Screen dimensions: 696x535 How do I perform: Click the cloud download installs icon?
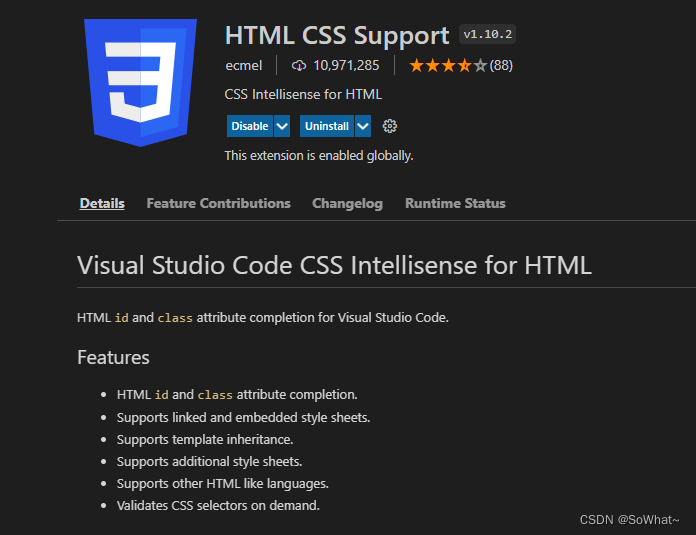(298, 66)
